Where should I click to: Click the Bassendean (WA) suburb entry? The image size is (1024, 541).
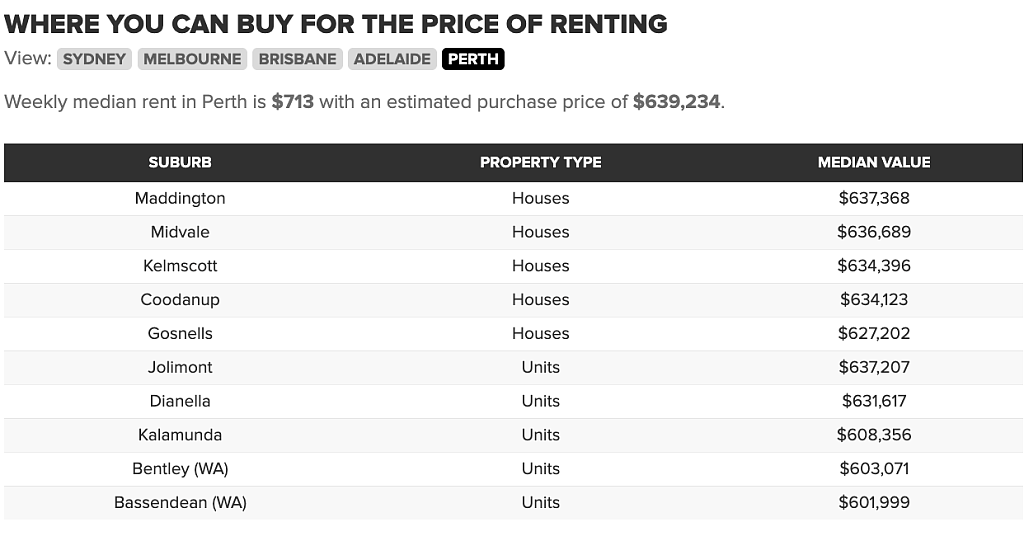pyautogui.click(x=180, y=502)
